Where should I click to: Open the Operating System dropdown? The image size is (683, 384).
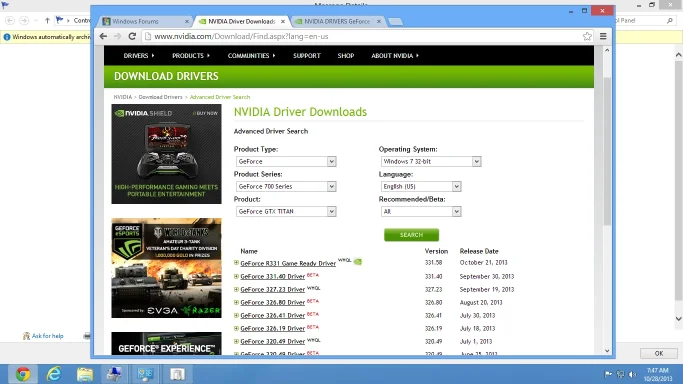point(431,162)
